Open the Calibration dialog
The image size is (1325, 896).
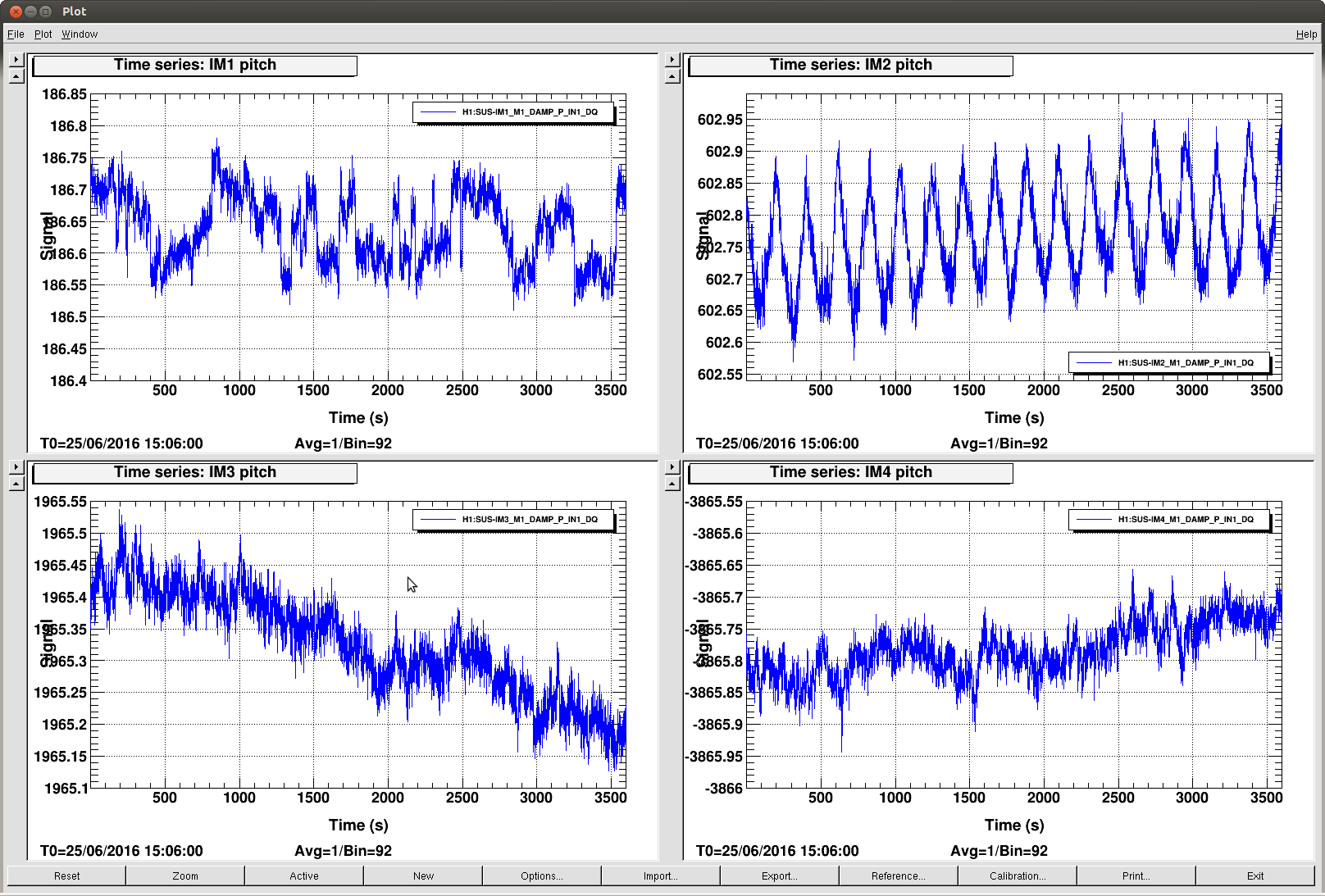[x=1018, y=876]
